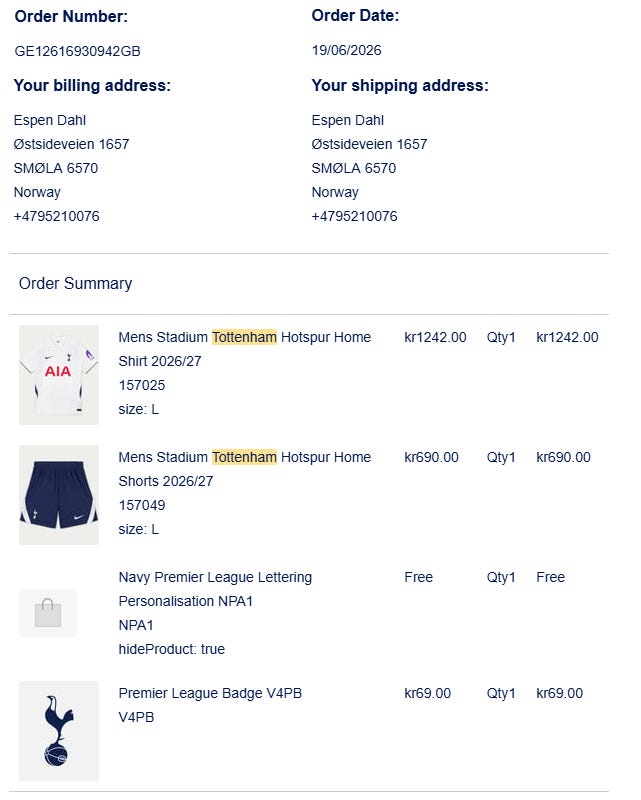Screen dimensions: 641x800
Task: Click the Order Summary heading
Action: pos(76,283)
